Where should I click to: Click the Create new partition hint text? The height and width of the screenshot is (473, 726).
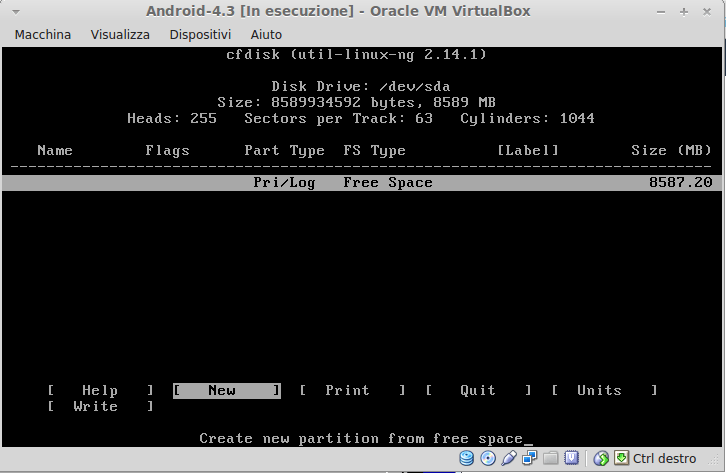pos(361,438)
